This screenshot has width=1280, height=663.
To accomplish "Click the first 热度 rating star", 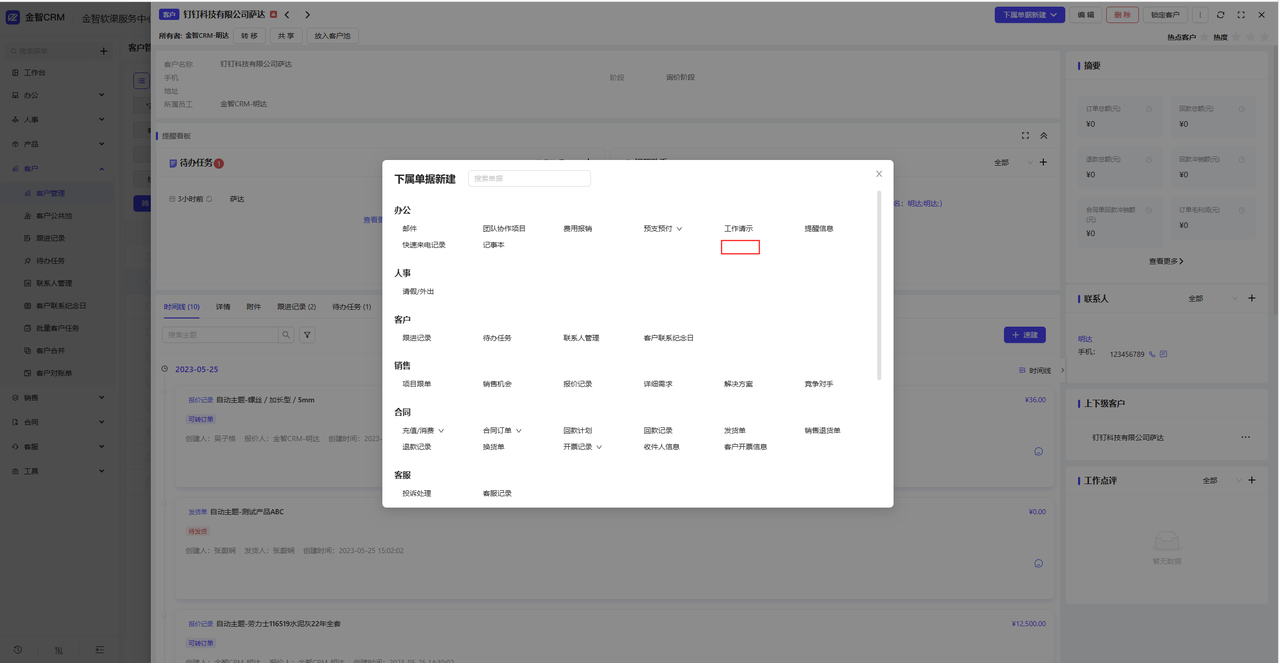I will 1236,37.
